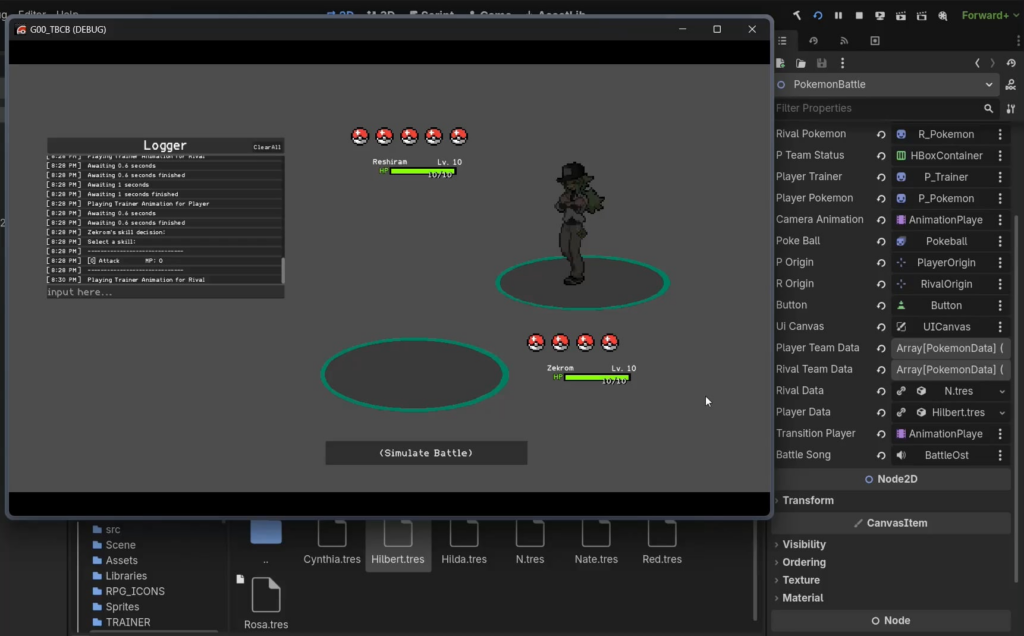Viewport: 1024px width, 636px height.
Task: Create a new resource in the Inspector
Action: click(782, 62)
